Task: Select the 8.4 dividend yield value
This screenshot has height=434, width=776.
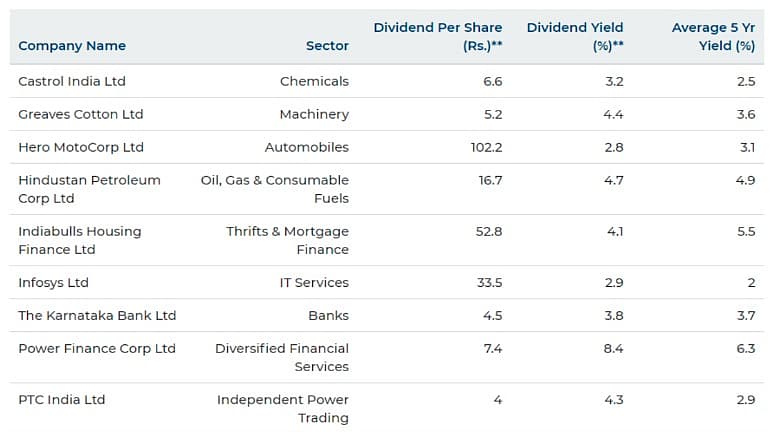Action: [x=613, y=348]
